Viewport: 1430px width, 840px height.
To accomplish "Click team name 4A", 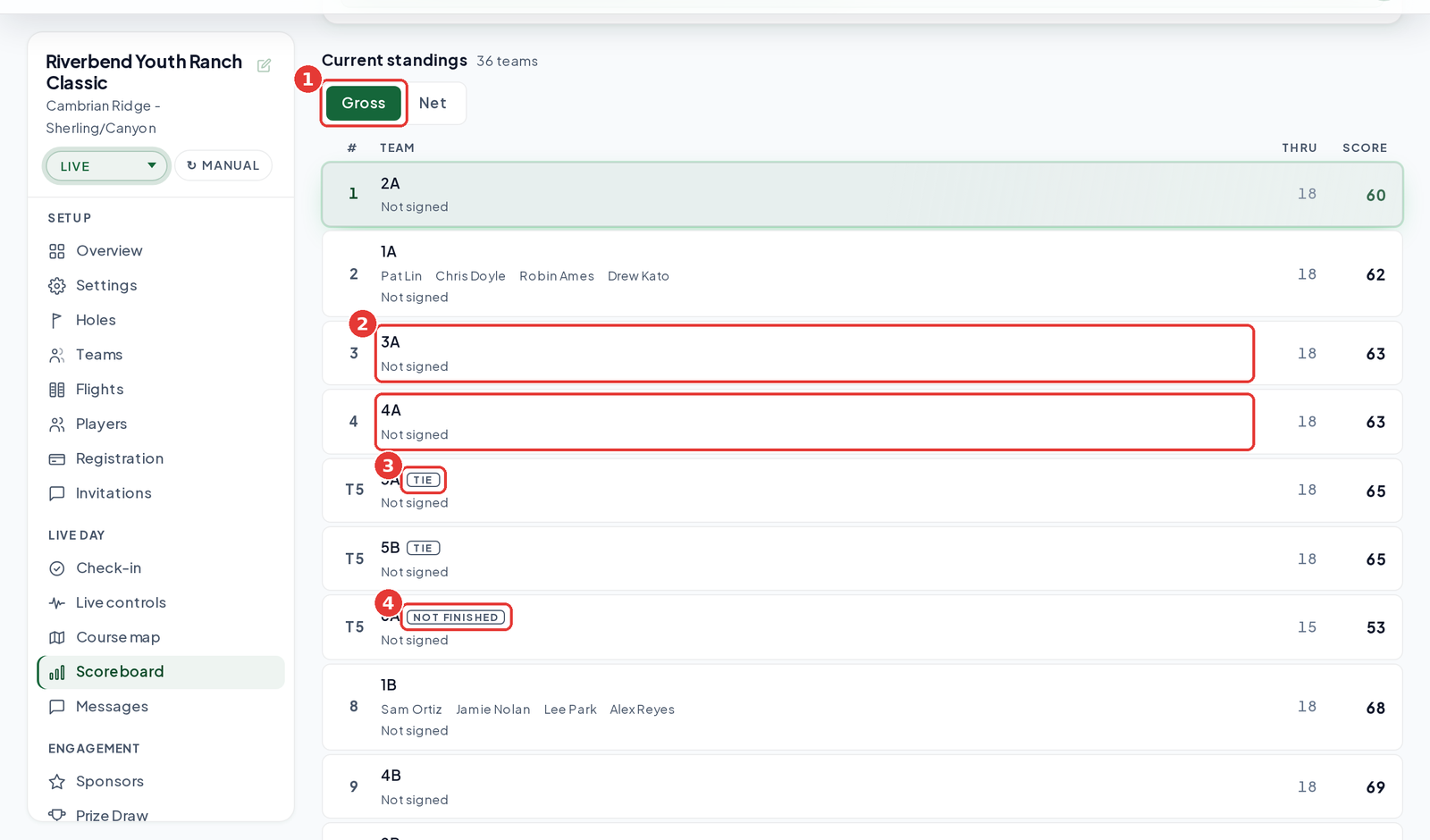I will point(391,410).
